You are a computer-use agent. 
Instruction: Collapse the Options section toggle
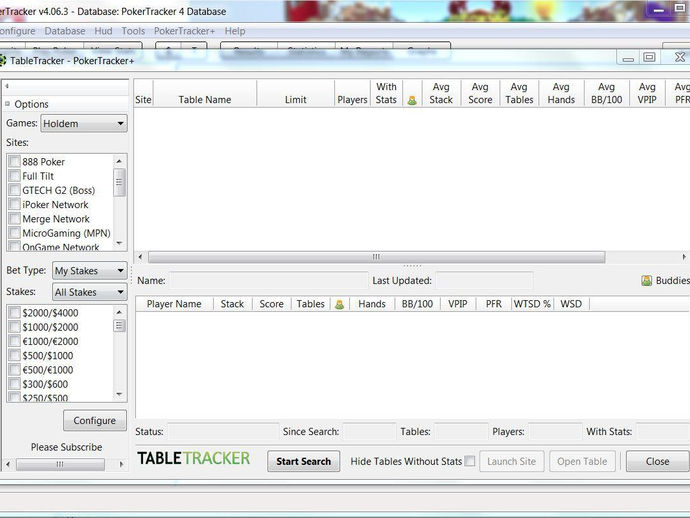point(7,104)
